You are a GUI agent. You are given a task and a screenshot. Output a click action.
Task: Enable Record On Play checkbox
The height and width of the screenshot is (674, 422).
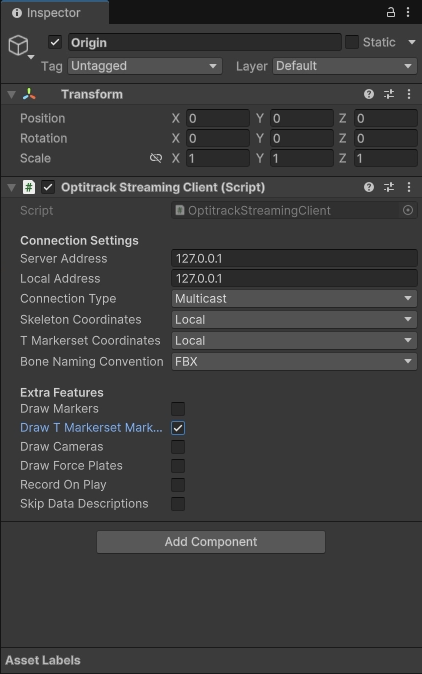coord(178,485)
